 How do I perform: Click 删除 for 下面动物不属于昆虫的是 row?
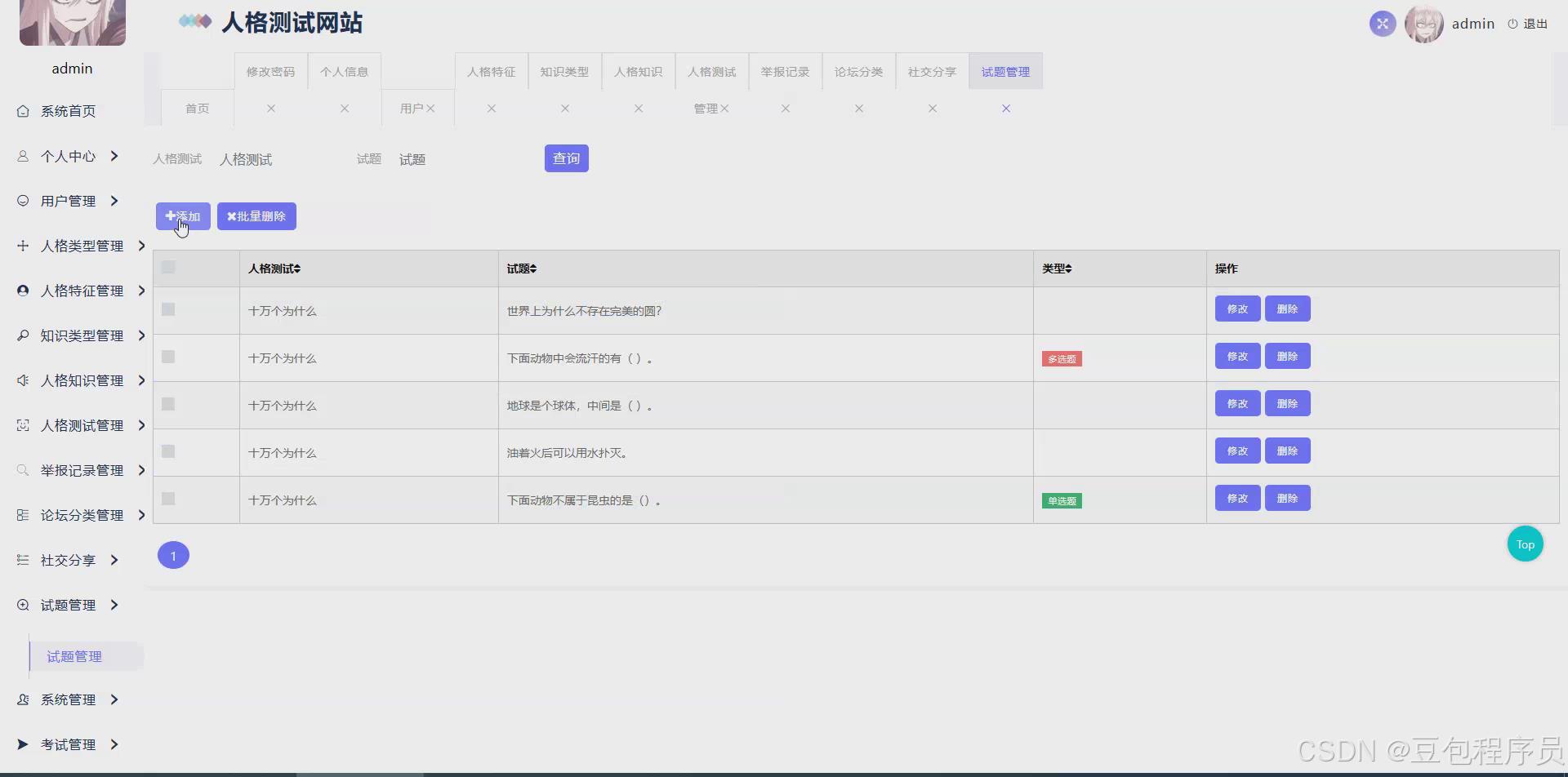point(1288,498)
